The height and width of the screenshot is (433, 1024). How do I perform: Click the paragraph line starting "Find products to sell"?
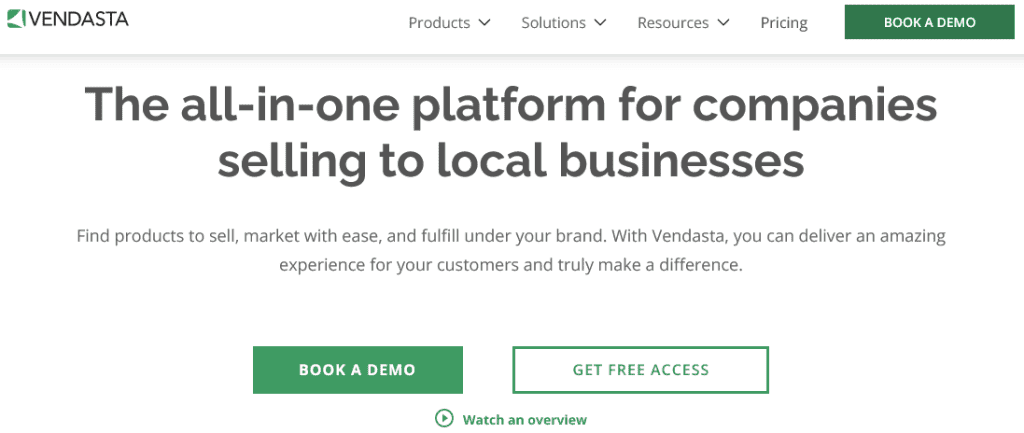pos(511,237)
